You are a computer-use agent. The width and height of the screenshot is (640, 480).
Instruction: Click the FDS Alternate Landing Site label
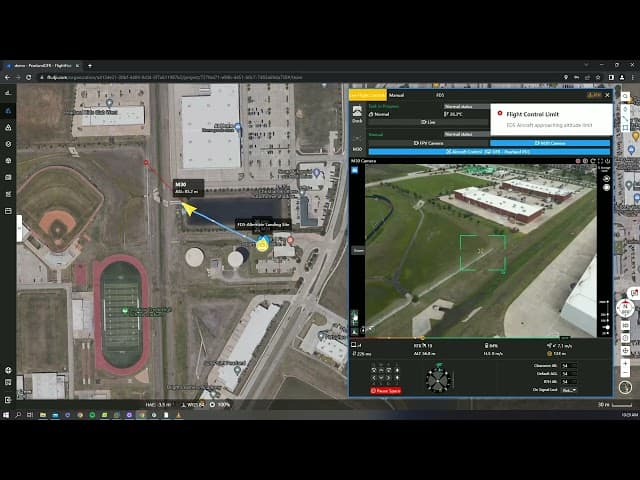pos(263,224)
